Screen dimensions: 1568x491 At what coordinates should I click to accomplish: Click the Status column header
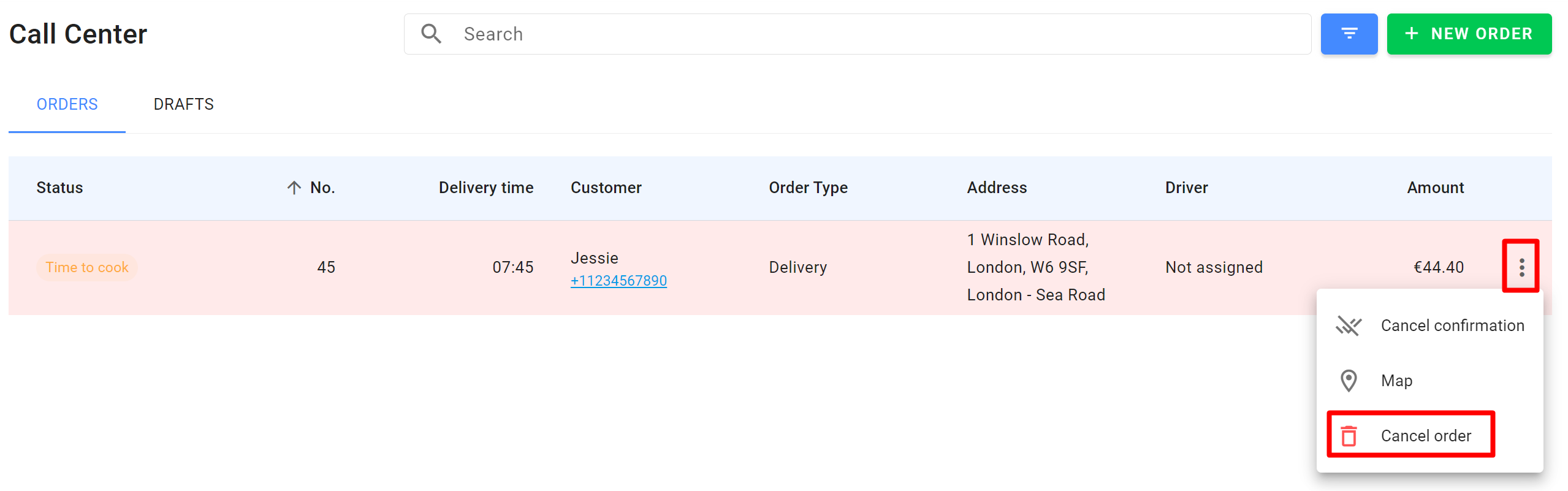click(x=59, y=188)
